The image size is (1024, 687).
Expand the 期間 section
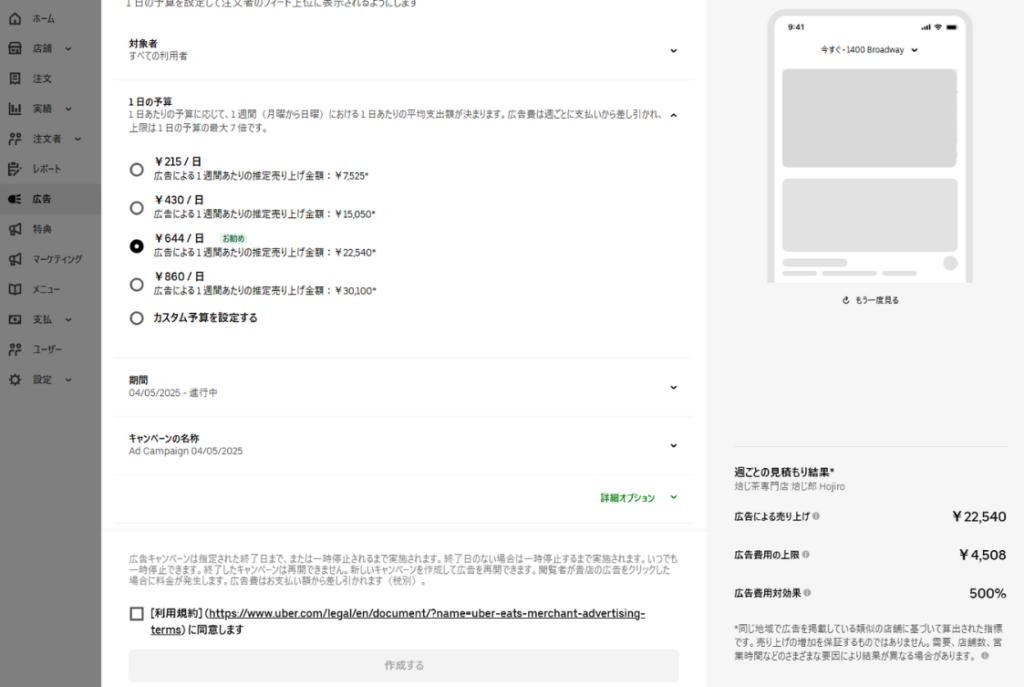point(674,388)
